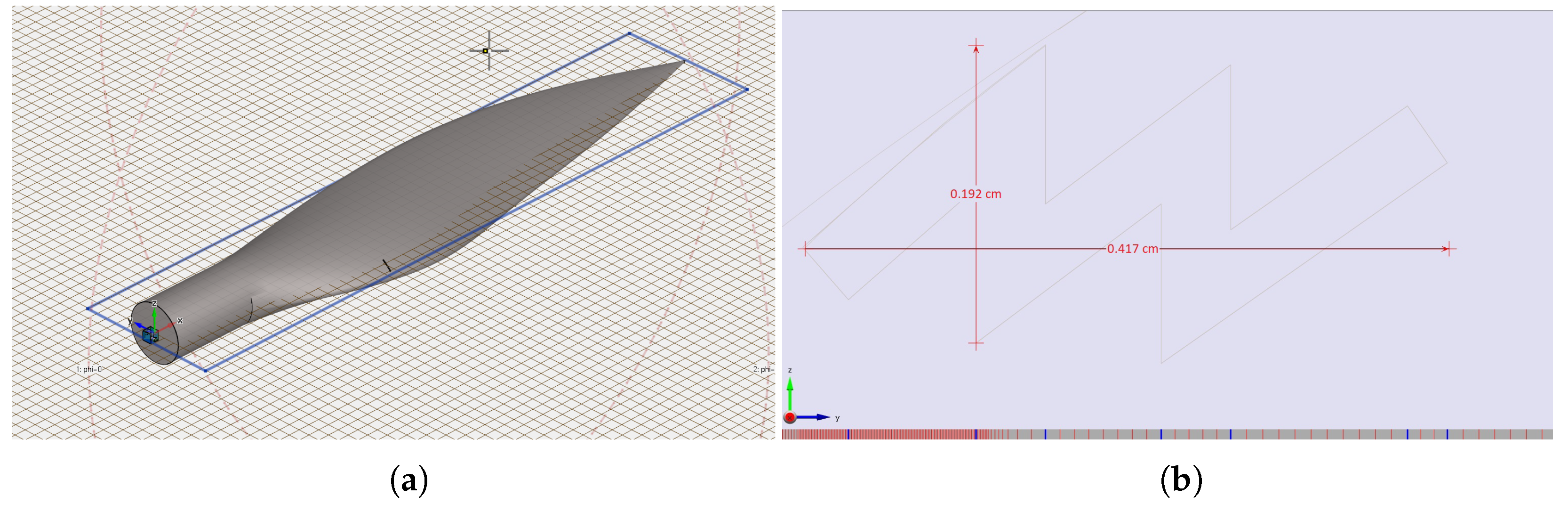Click the 0.192 cm dimension label
This screenshot has width=1568, height=512.
975,194
